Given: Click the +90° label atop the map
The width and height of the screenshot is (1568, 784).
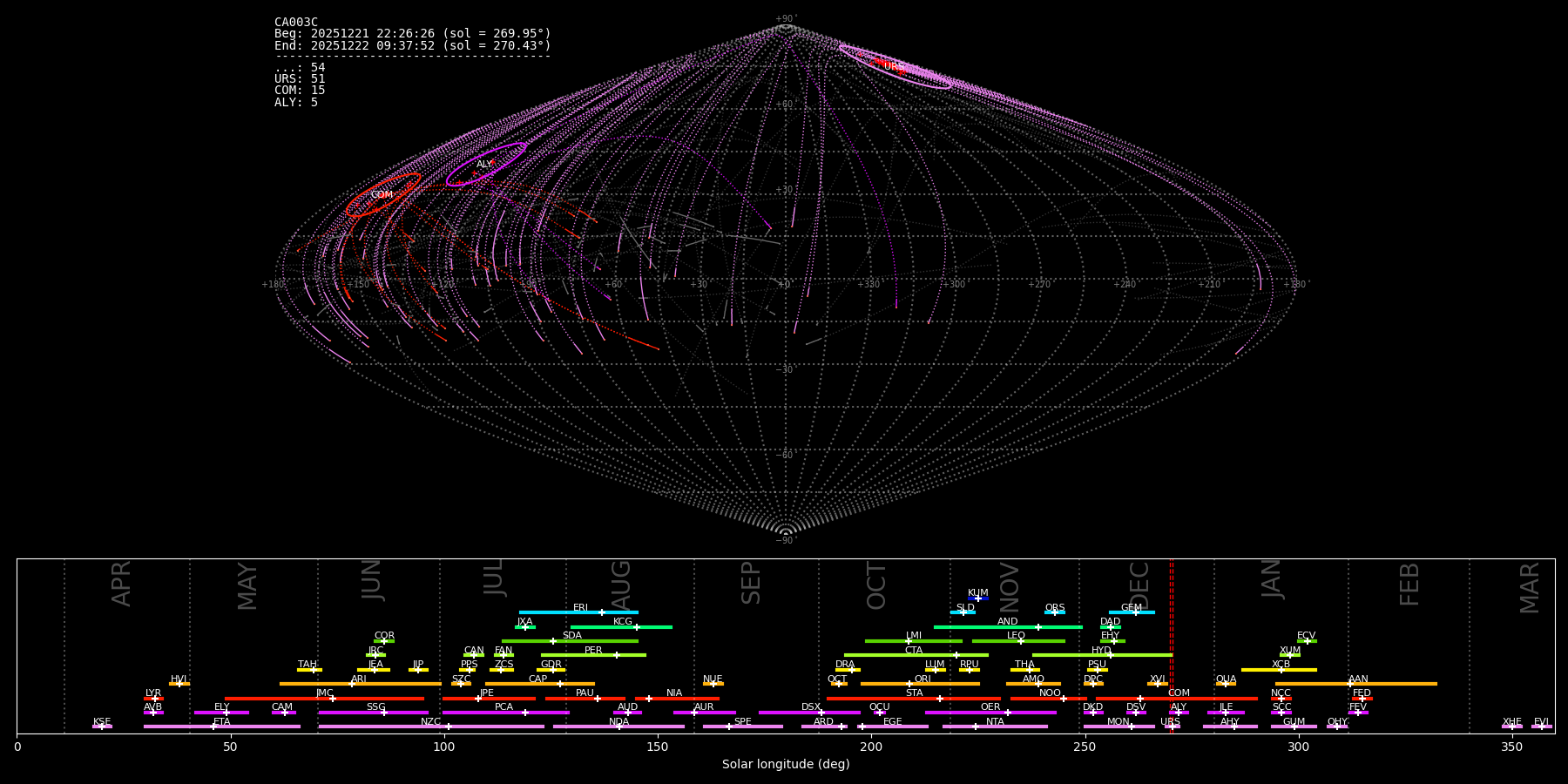Looking at the screenshot, I should [786, 19].
